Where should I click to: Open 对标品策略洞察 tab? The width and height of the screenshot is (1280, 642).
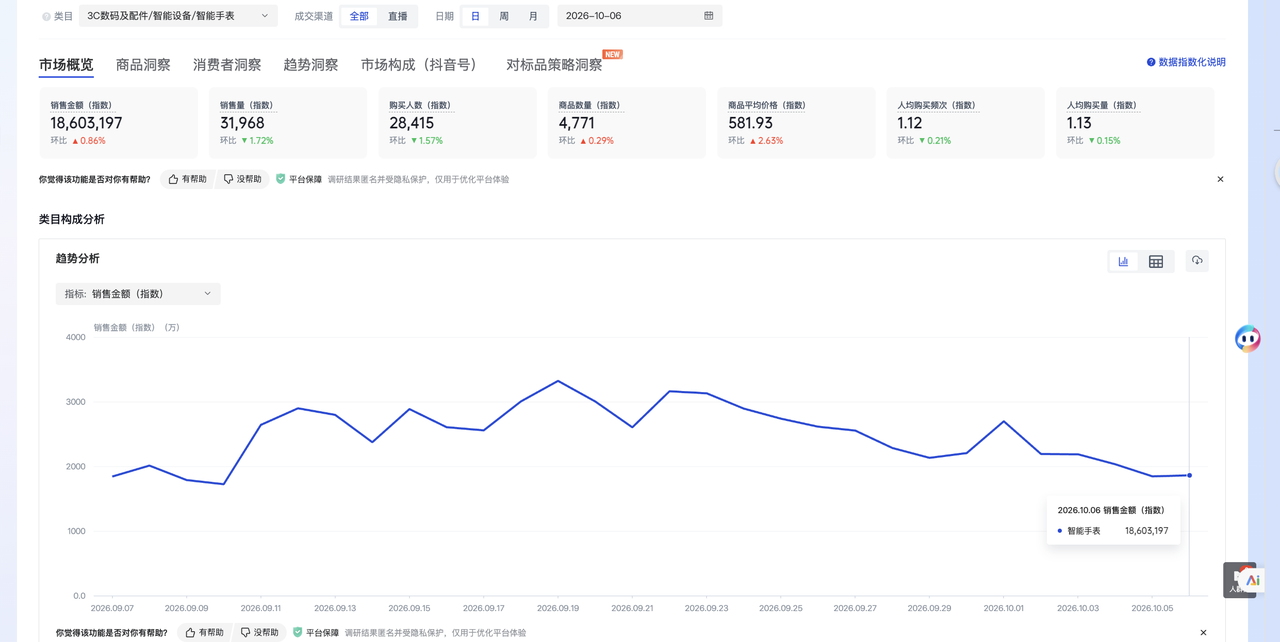pos(554,65)
